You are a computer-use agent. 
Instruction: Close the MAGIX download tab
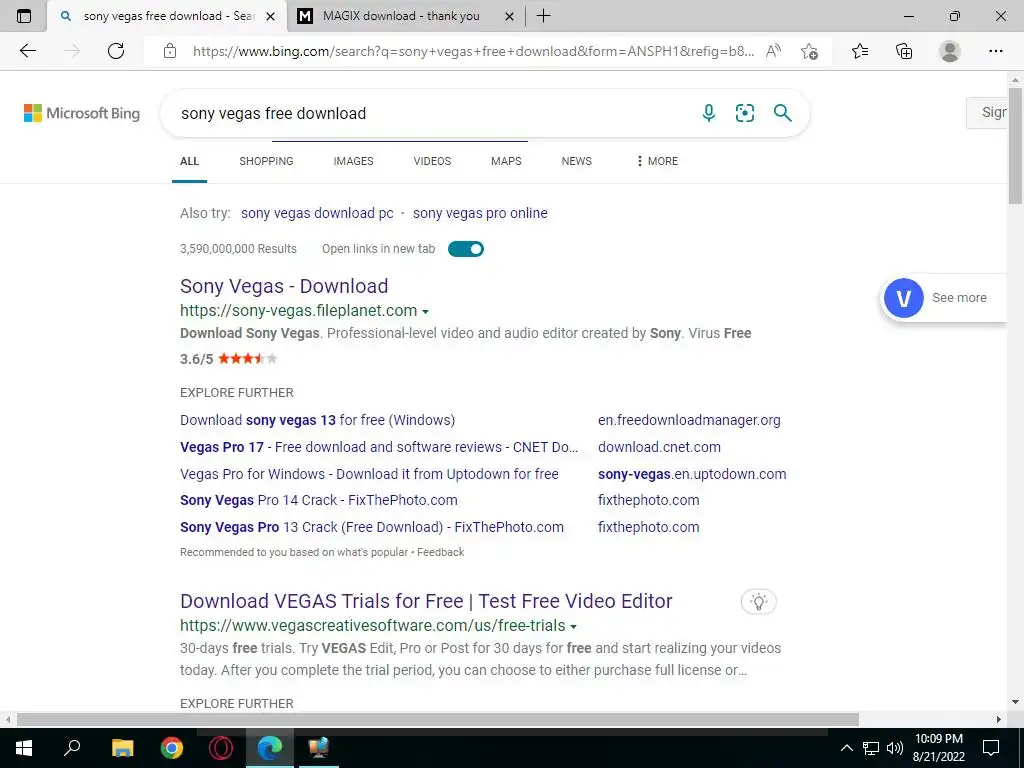[509, 16]
